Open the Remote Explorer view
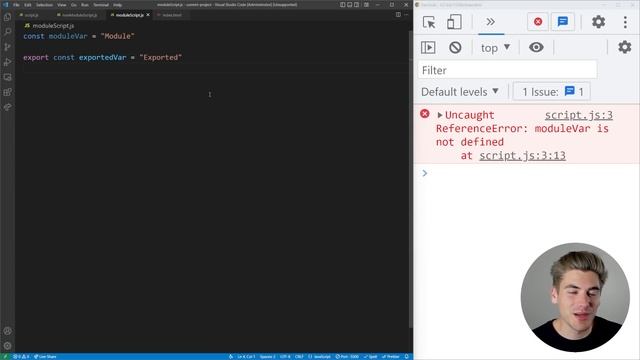The height and width of the screenshot is (360, 640). point(7,77)
